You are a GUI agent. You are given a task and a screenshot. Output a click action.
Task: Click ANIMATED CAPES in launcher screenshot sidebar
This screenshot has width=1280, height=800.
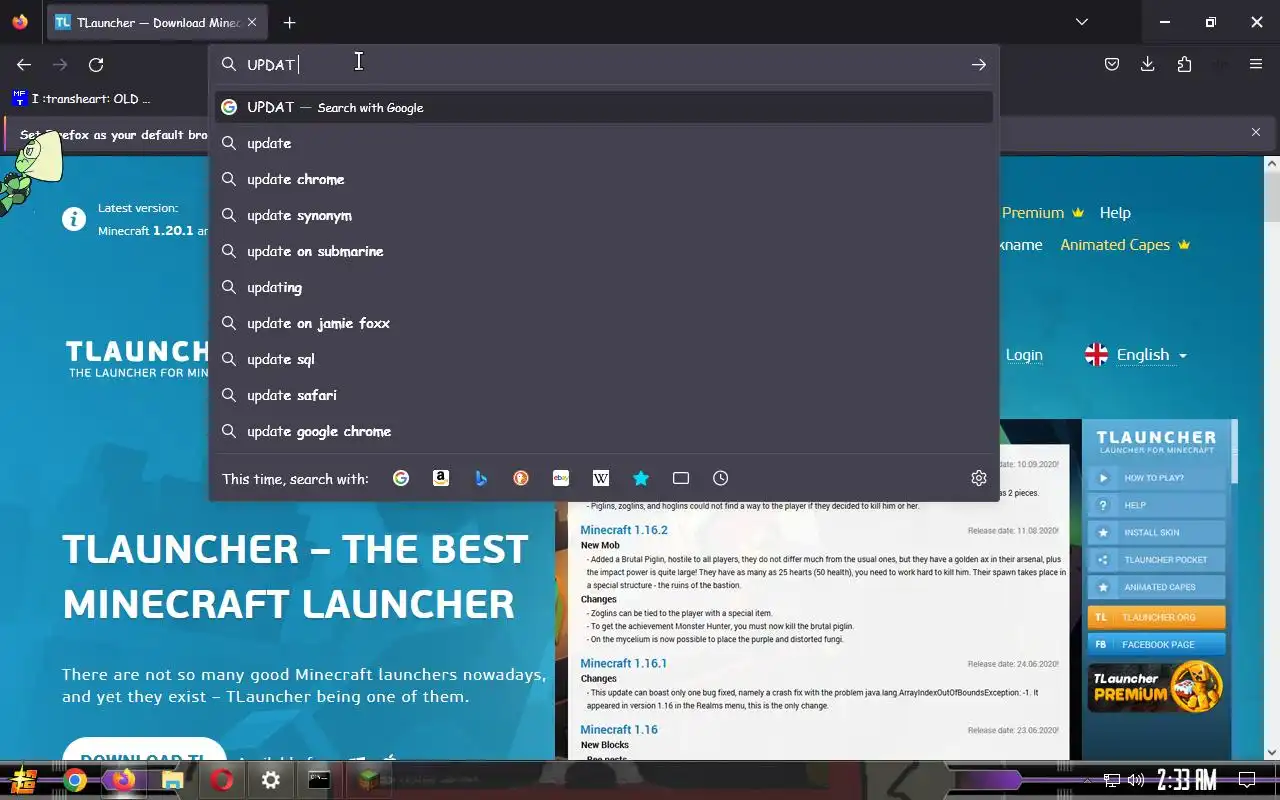pos(1156,587)
